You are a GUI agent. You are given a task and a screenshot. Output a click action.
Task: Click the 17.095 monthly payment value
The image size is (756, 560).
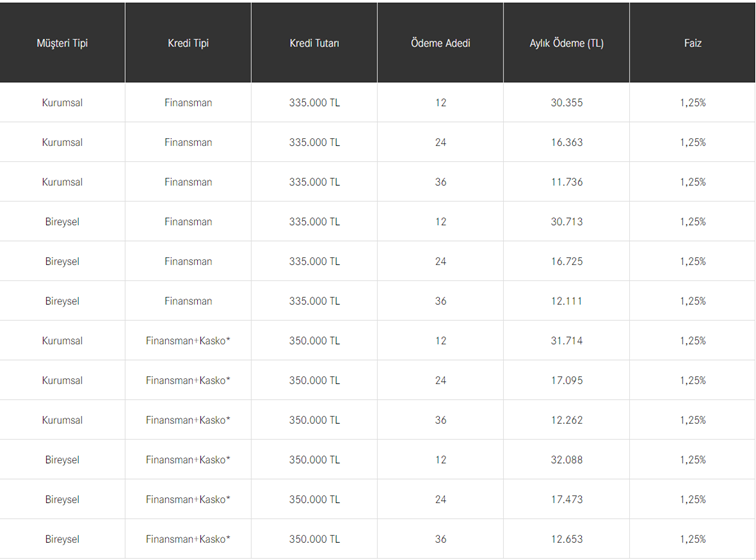[x=566, y=381]
